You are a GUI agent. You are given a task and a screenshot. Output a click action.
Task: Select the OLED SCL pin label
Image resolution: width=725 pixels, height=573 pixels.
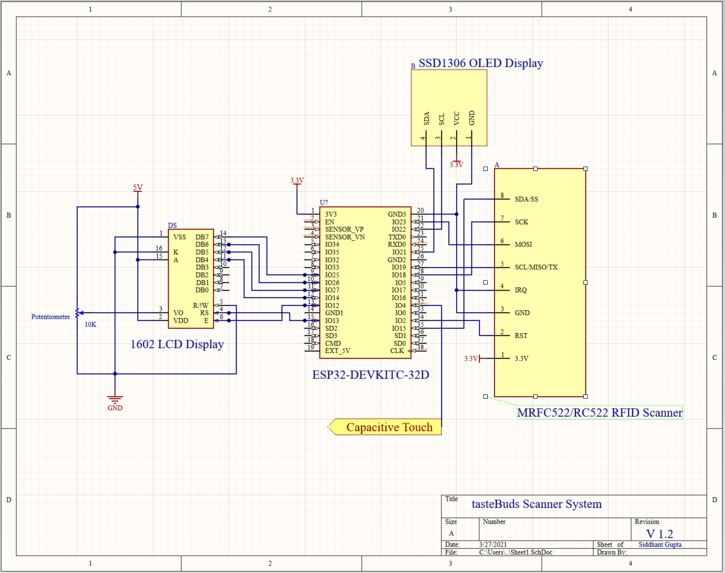[442, 119]
